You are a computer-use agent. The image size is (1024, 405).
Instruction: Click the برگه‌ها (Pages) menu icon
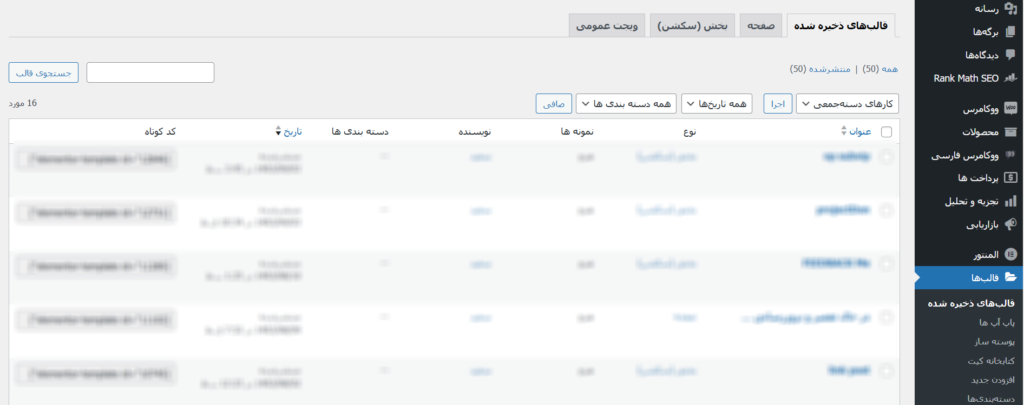1010,31
